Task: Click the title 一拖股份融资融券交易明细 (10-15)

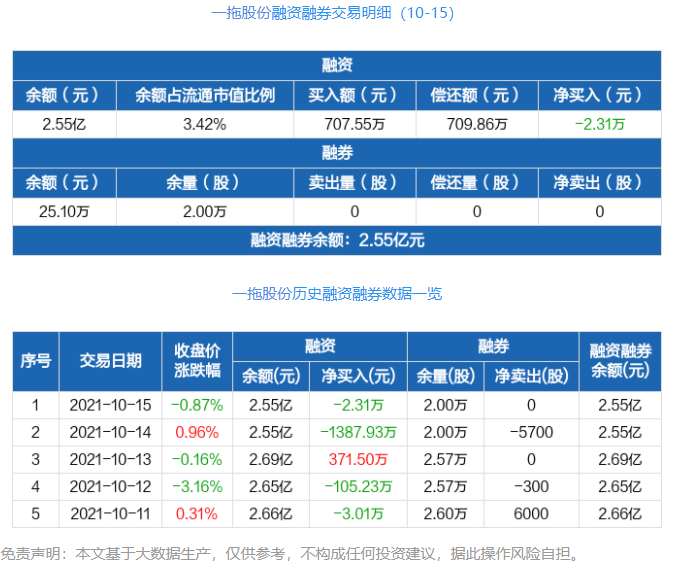Action: click(x=333, y=13)
